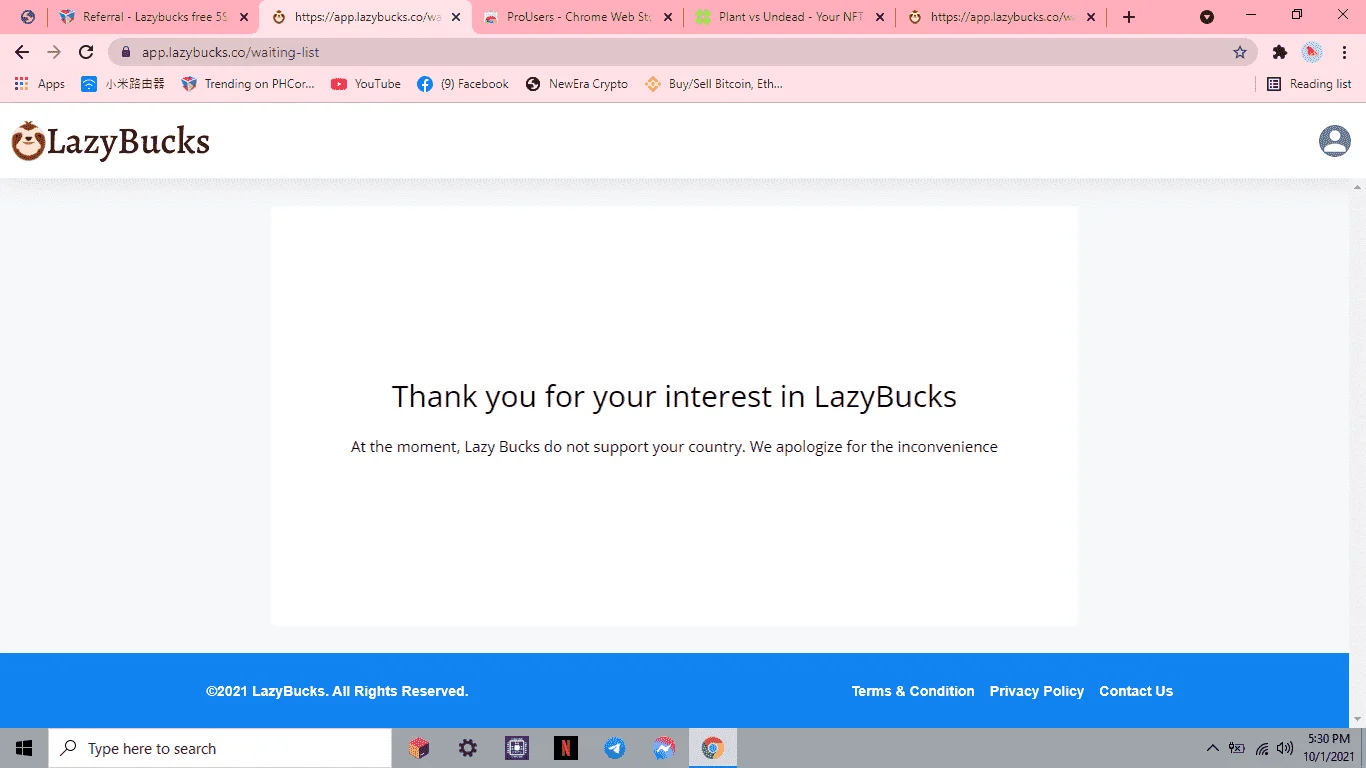1366x768 pixels.
Task: Click the Windows taskbar search box
Action: coord(220,748)
